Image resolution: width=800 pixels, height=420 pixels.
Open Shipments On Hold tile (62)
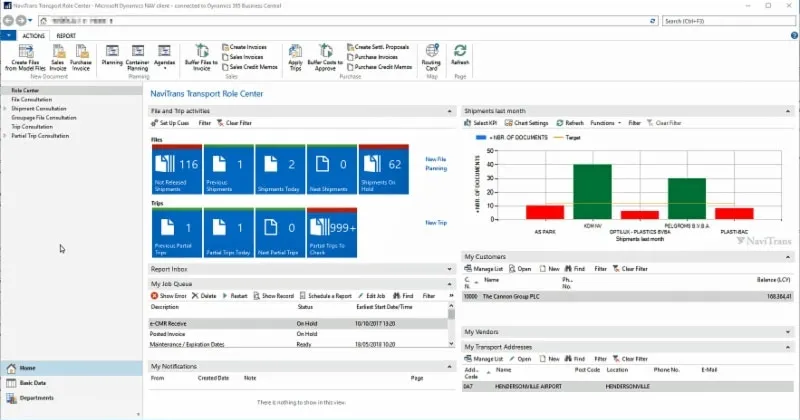[384, 169]
